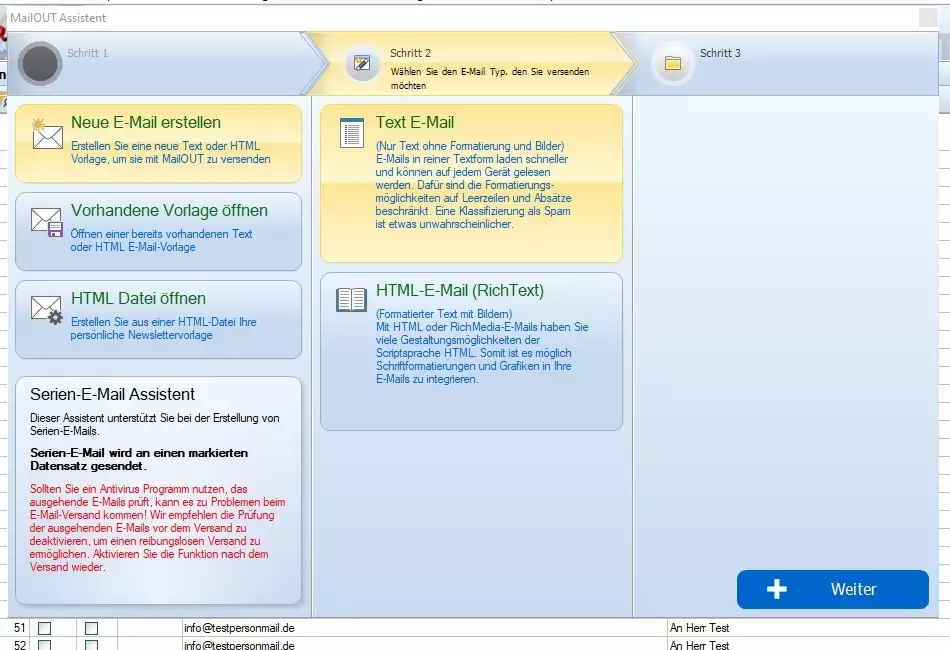Open the Schritt 2 step header
The height and width of the screenshot is (650, 950).
[x=470, y=63]
